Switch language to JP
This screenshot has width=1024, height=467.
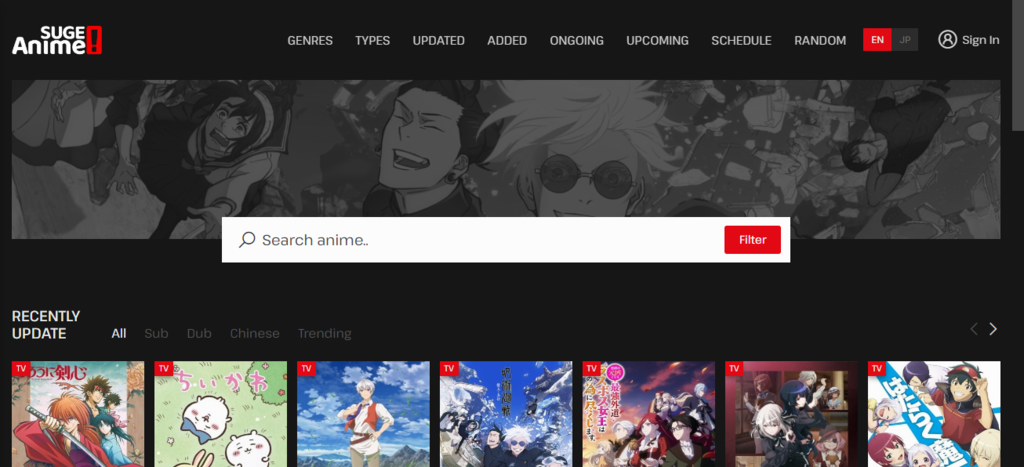904,40
